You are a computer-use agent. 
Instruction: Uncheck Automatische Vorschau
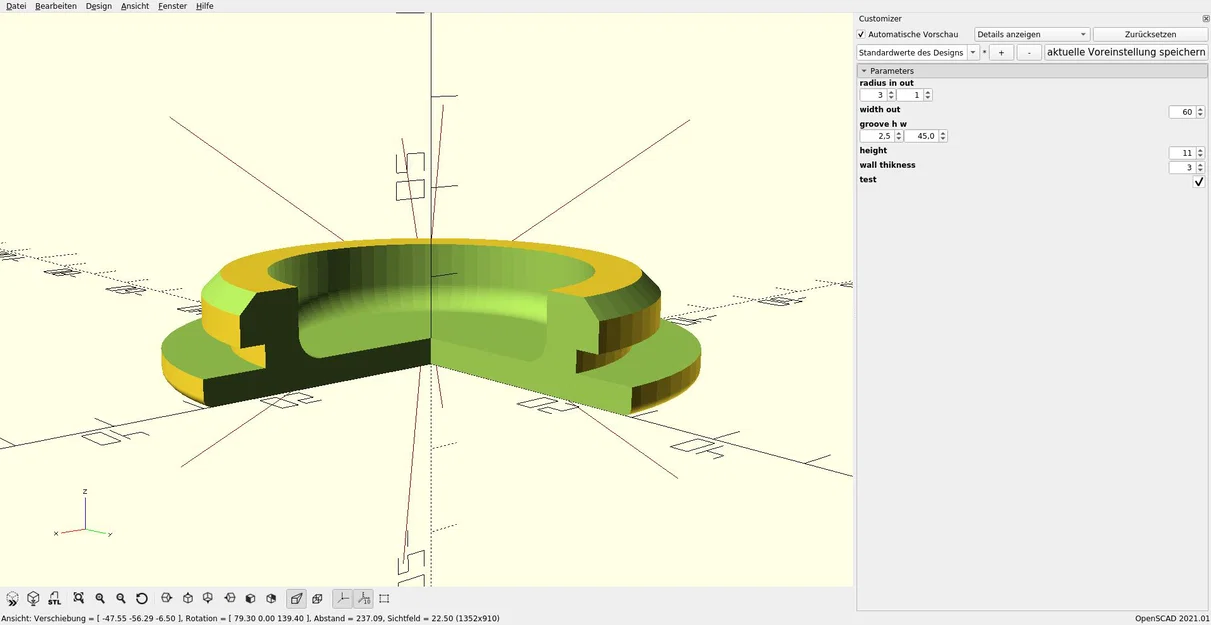pos(861,34)
